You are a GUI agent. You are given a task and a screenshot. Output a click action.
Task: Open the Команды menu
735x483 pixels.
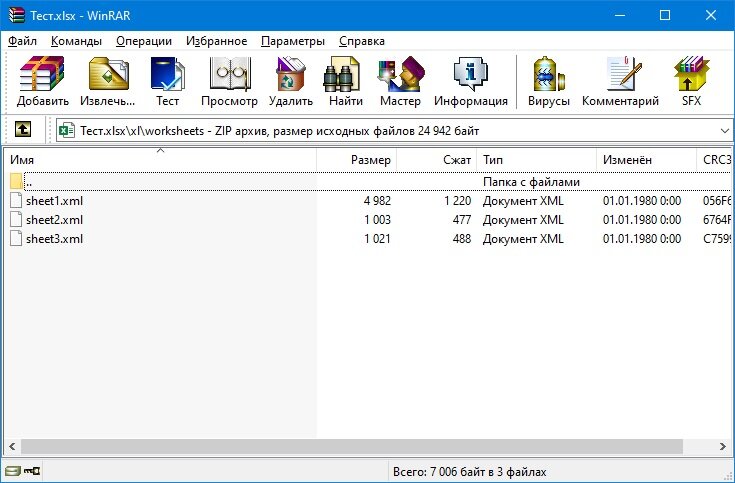pyautogui.click(x=76, y=41)
